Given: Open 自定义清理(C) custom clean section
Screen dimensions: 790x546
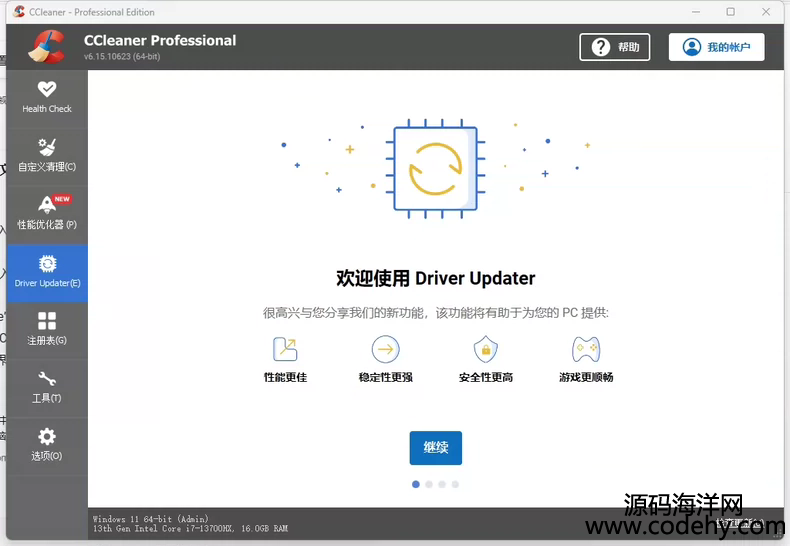Looking at the screenshot, I should [47, 157].
